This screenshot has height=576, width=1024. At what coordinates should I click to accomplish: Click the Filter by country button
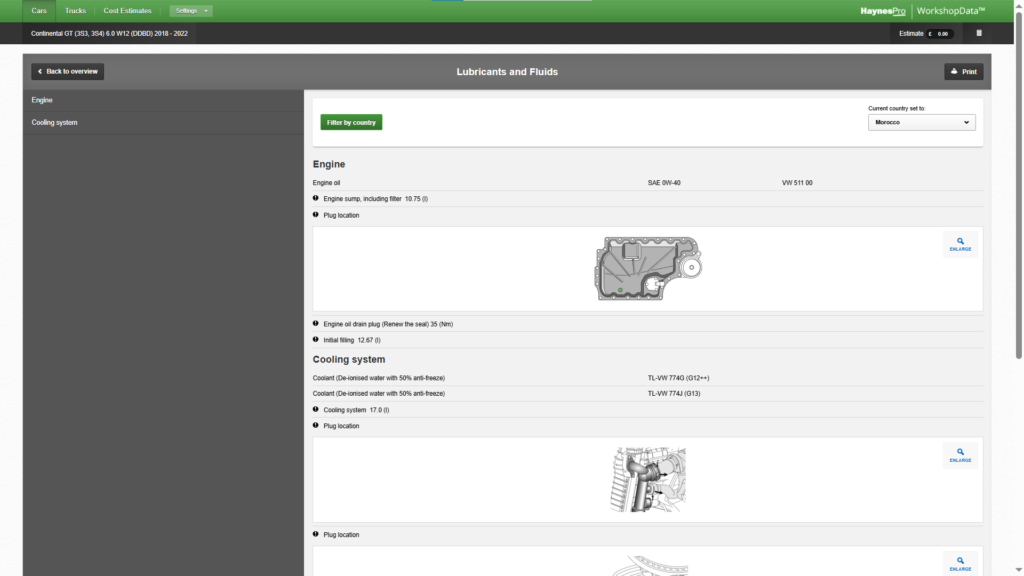(351, 122)
